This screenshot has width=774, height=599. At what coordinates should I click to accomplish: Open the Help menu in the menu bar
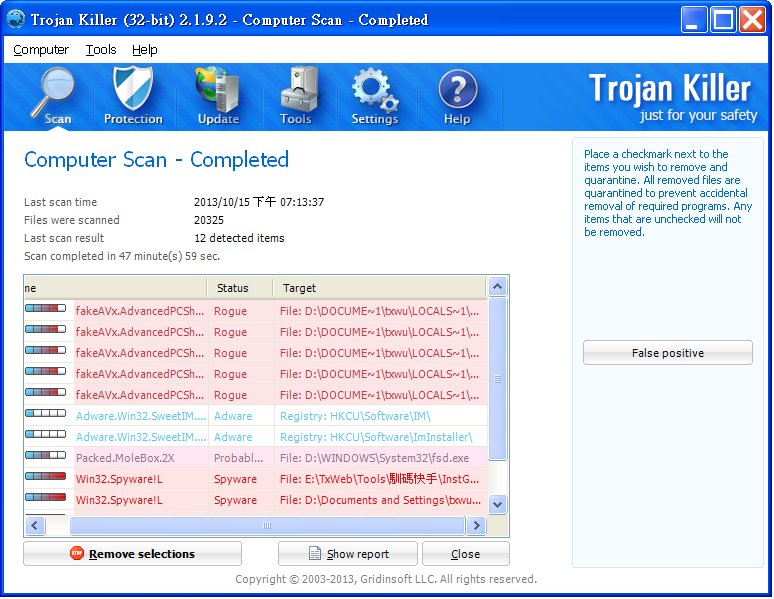click(145, 49)
